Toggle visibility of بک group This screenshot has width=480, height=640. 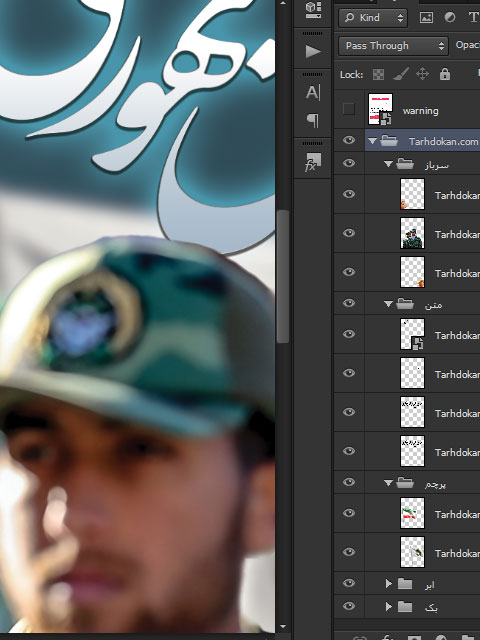349,606
